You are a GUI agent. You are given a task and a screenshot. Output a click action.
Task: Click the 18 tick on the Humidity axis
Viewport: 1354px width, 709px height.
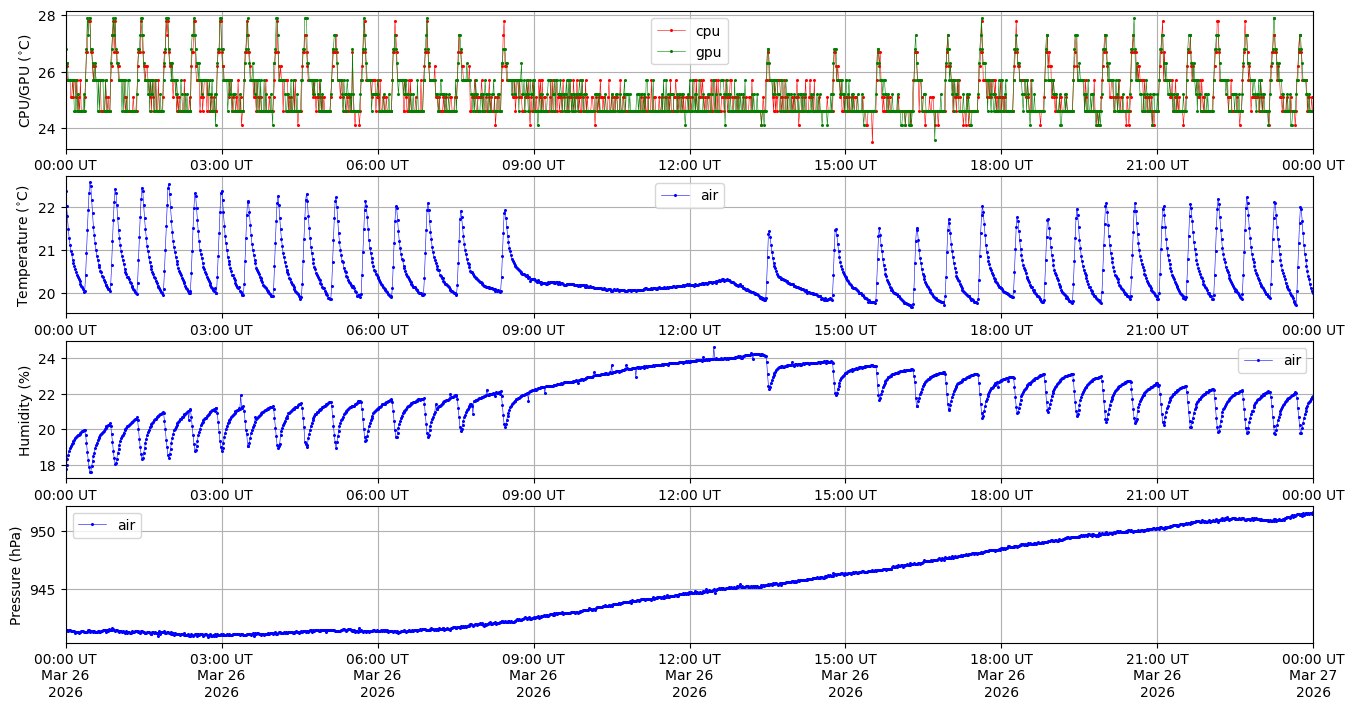click(49, 466)
